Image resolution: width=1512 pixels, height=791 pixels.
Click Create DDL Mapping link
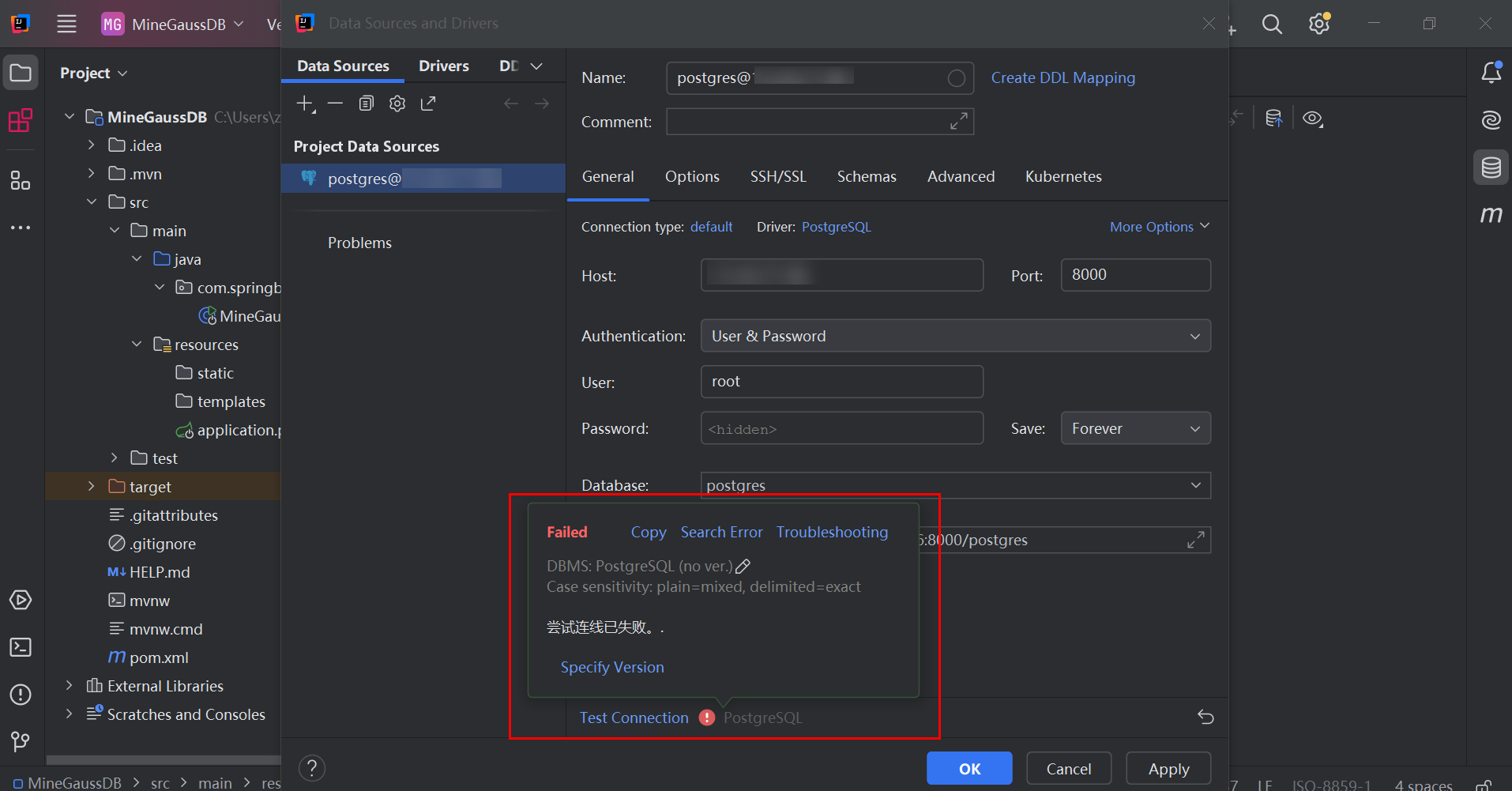pos(1063,77)
